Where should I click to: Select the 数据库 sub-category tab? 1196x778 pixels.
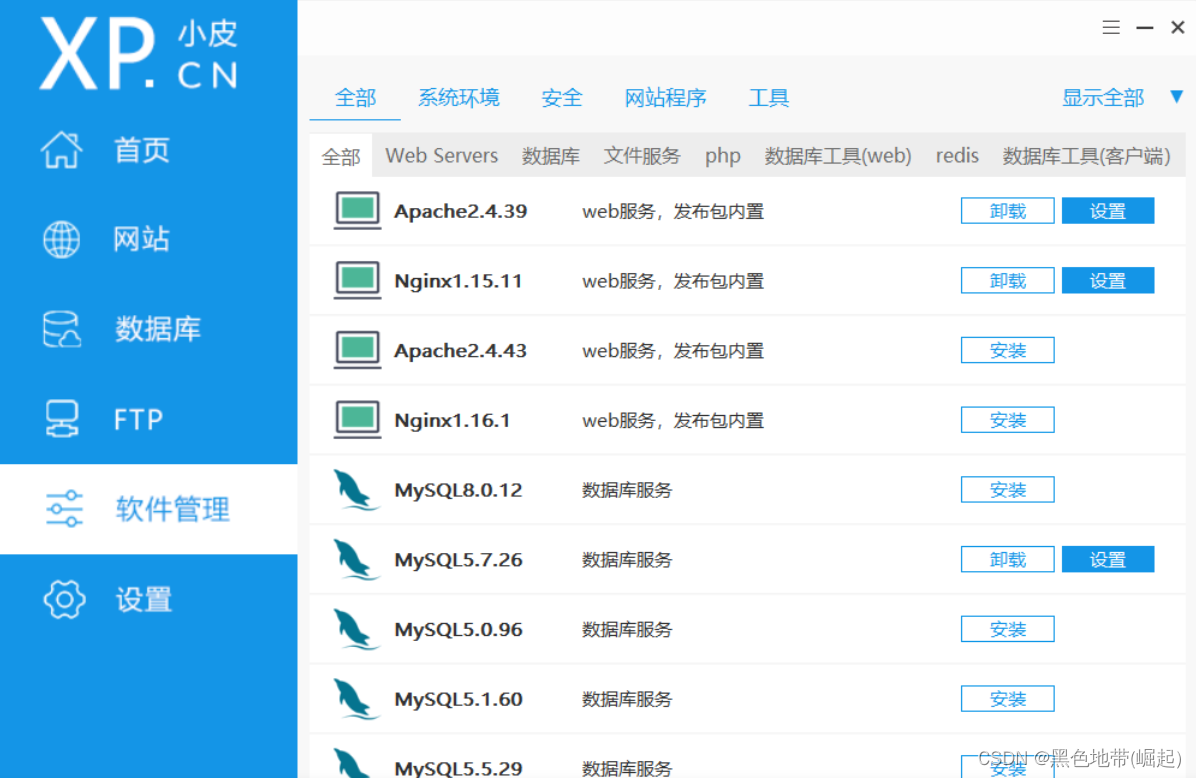pos(551,156)
